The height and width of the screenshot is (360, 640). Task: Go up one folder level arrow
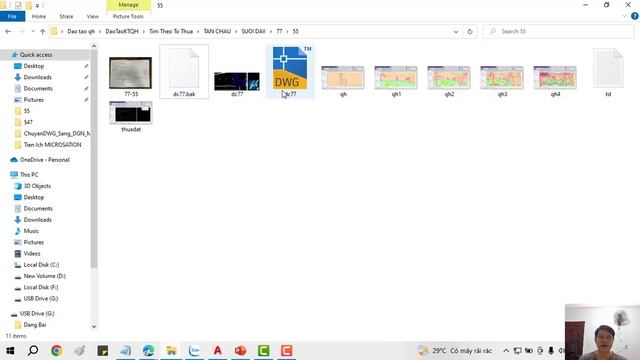tap(42, 31)
